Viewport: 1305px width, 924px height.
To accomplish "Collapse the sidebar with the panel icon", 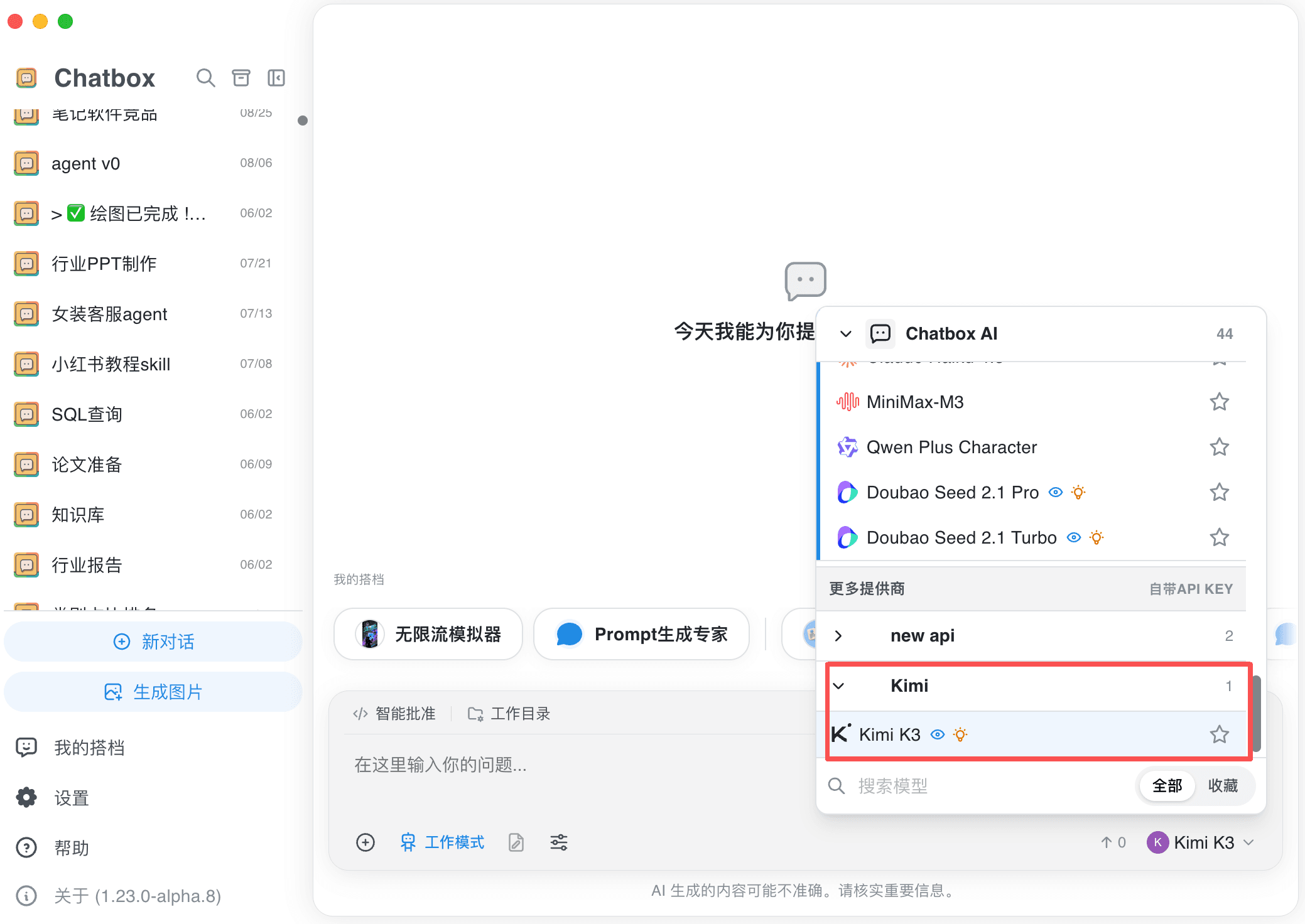I will [276, 78].
